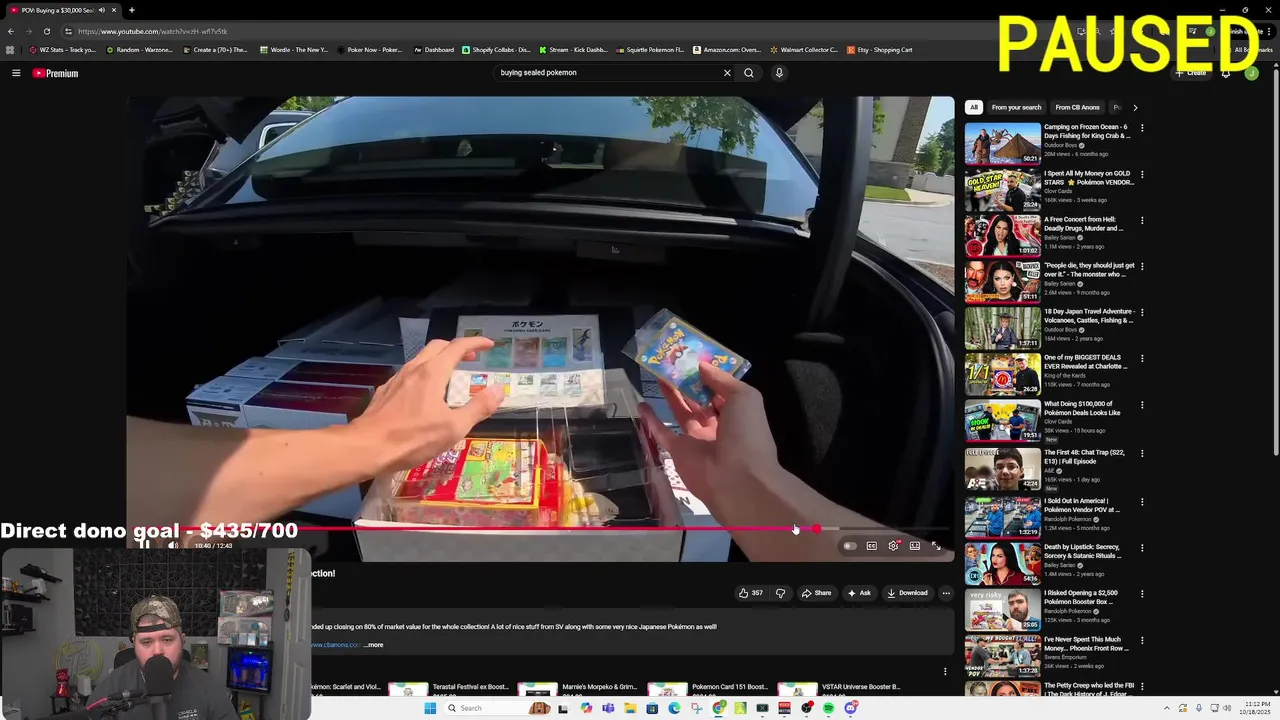This screenshot has width=1280, height=720.
Task: Enter fullscreen in the video player
Action: (x=936, y=546)
